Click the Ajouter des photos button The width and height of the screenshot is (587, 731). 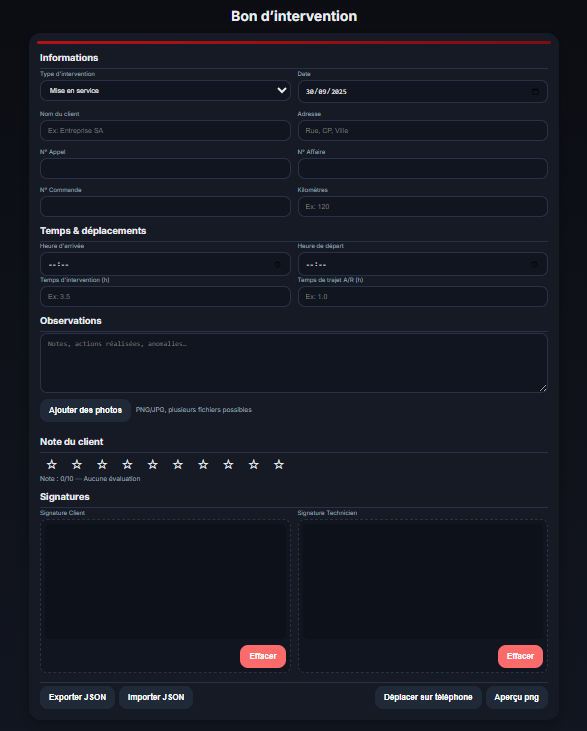(x=85, y=410)
